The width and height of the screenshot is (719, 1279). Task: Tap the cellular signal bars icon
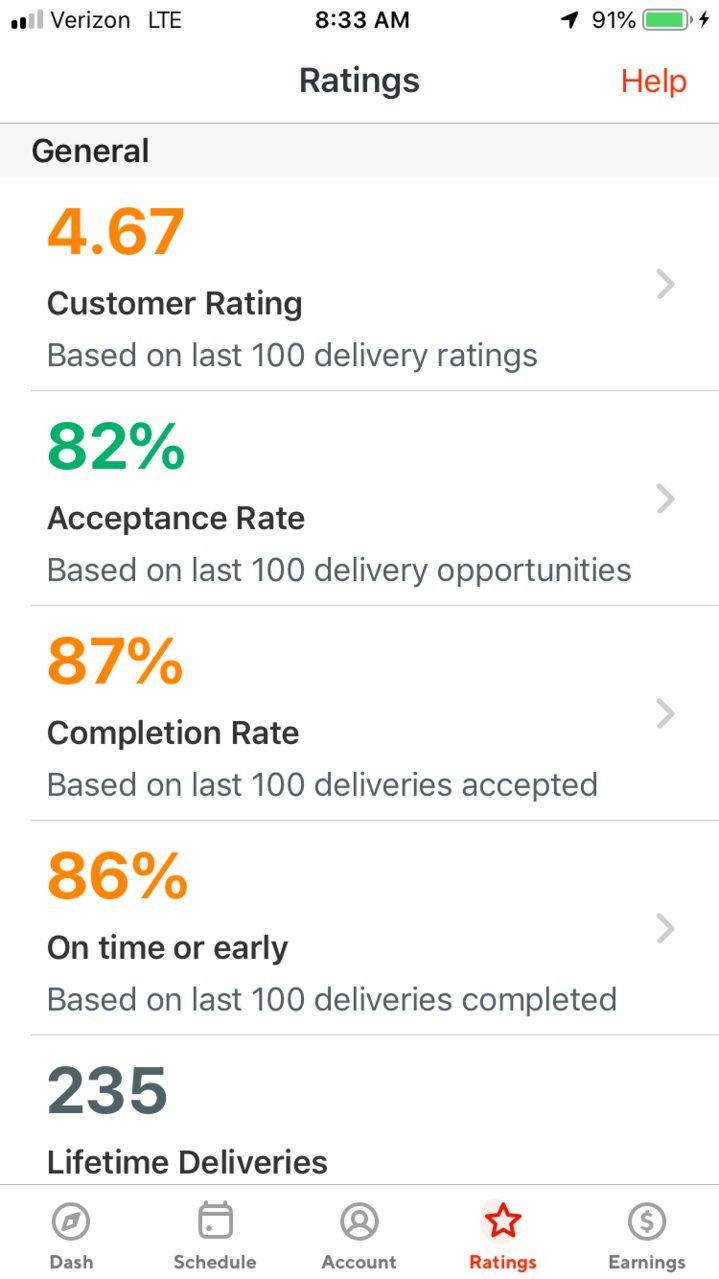[x=29, y=20]
